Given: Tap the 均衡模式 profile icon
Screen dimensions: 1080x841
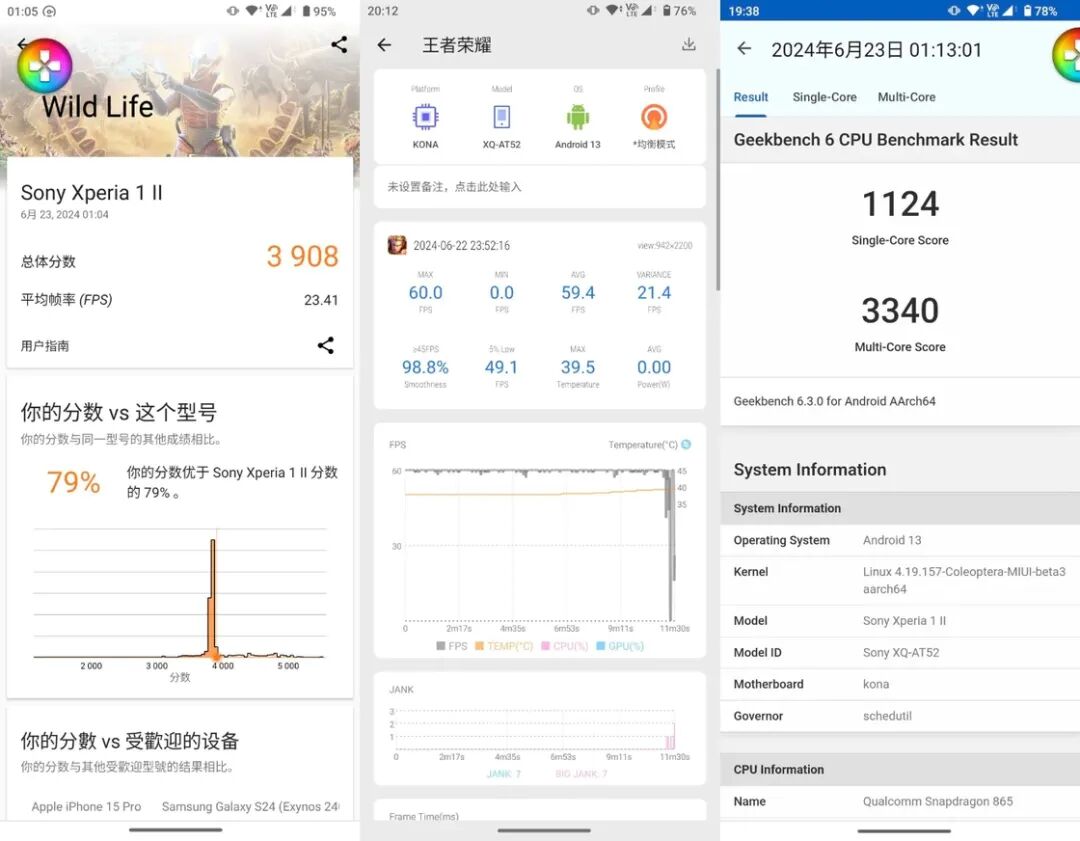Looking at the screenshot, I should [654, 117].
